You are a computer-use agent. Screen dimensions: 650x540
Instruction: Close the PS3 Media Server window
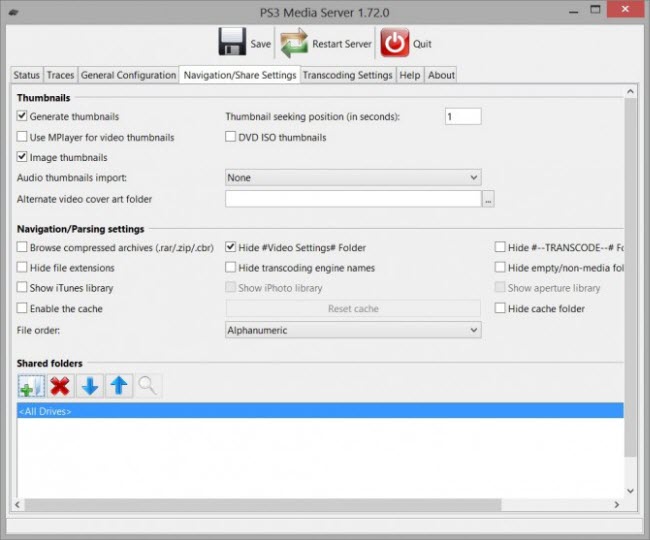(x=625, y=9)
